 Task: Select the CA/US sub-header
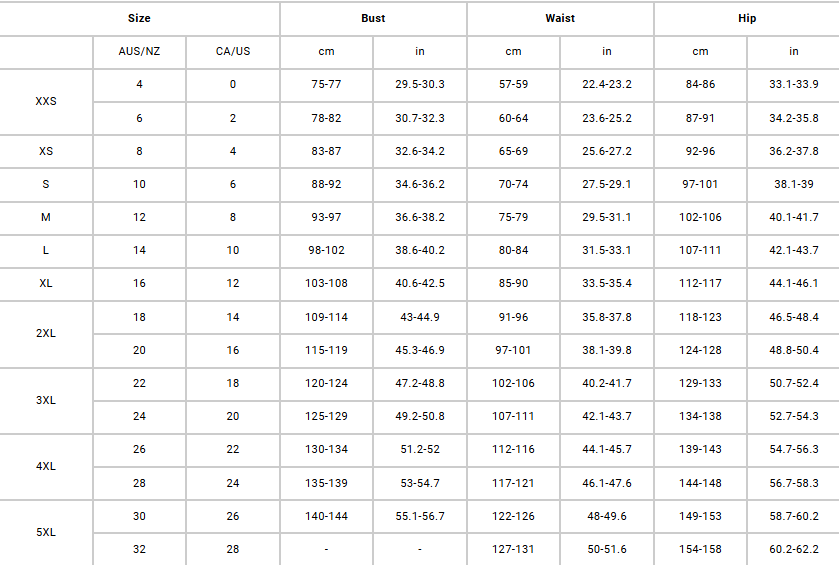[x=233, y=51]
